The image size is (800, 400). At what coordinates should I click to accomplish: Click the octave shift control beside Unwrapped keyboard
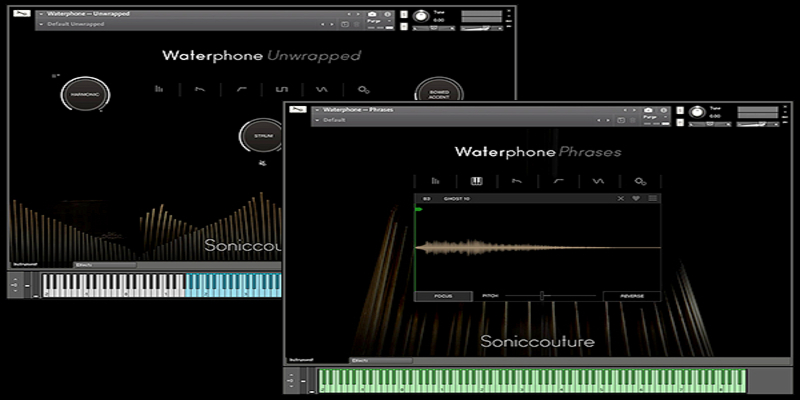(x=15, y=285)
